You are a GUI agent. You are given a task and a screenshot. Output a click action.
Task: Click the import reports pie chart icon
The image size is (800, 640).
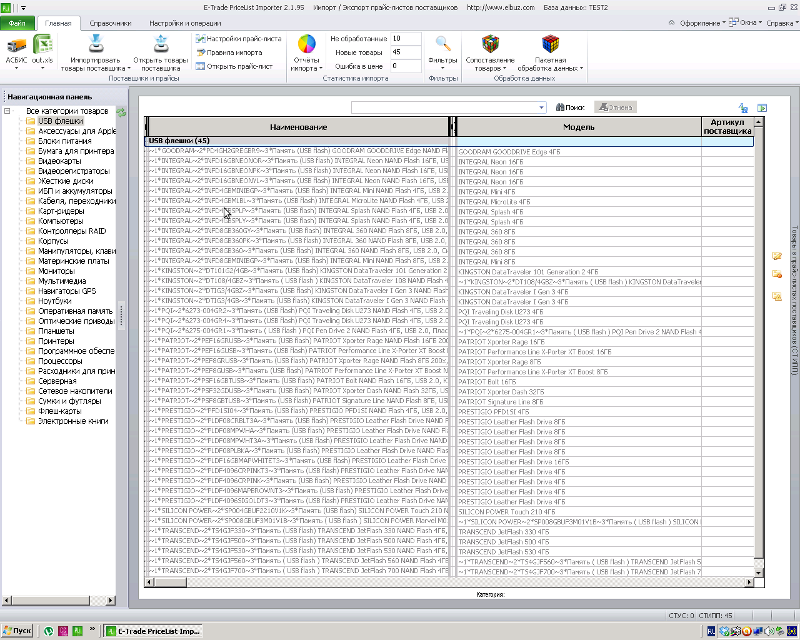(307, 44)
